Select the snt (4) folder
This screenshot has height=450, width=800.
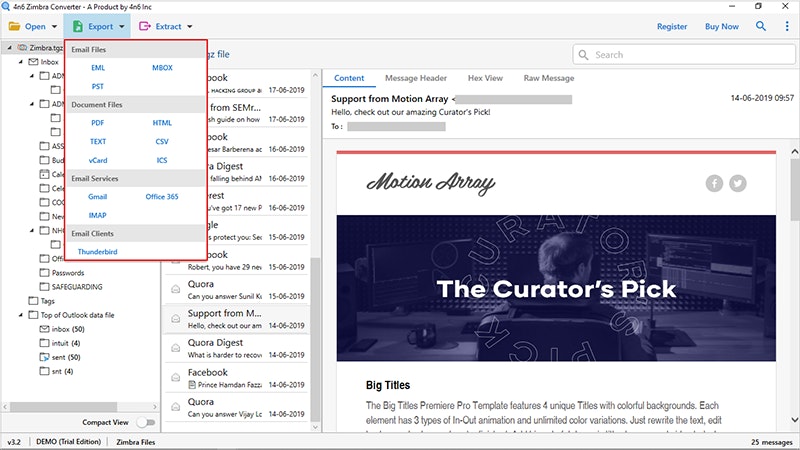coord(62,371)
